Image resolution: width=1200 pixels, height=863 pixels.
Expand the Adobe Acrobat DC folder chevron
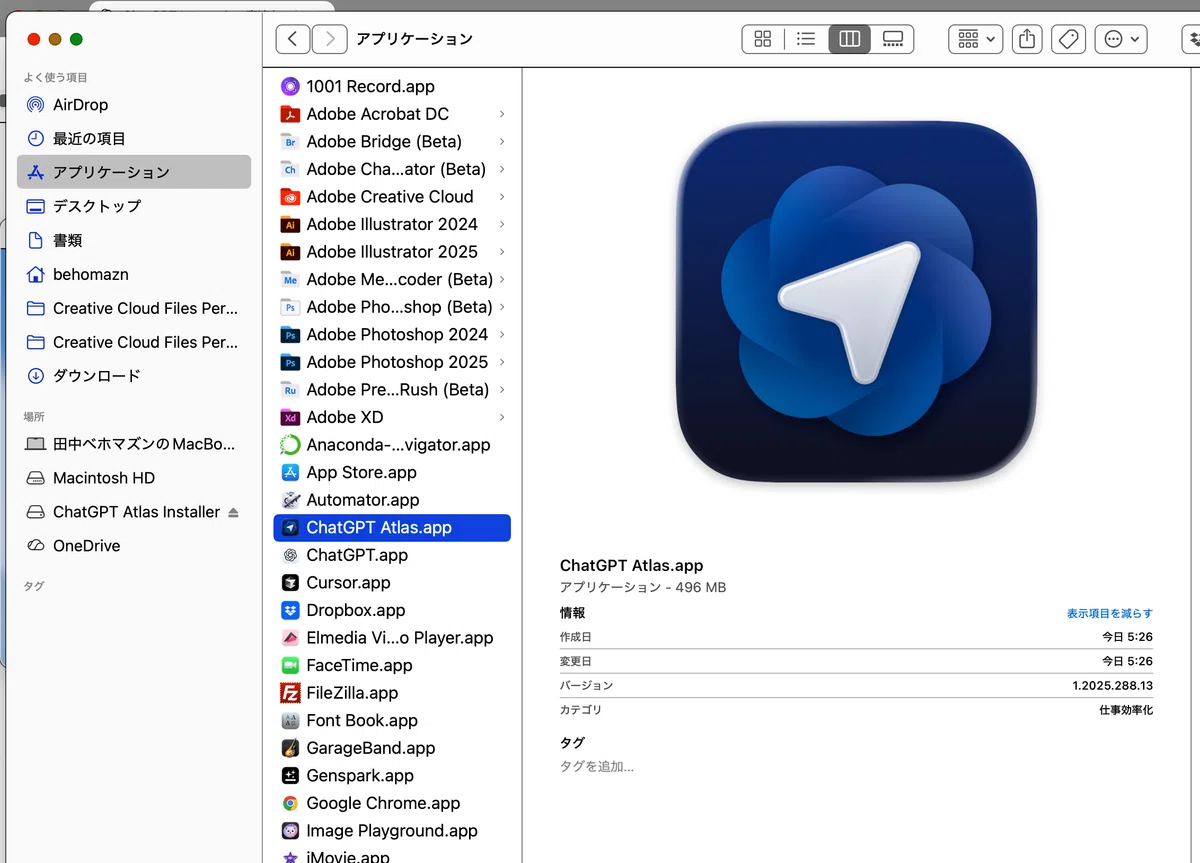coord(501,114)
